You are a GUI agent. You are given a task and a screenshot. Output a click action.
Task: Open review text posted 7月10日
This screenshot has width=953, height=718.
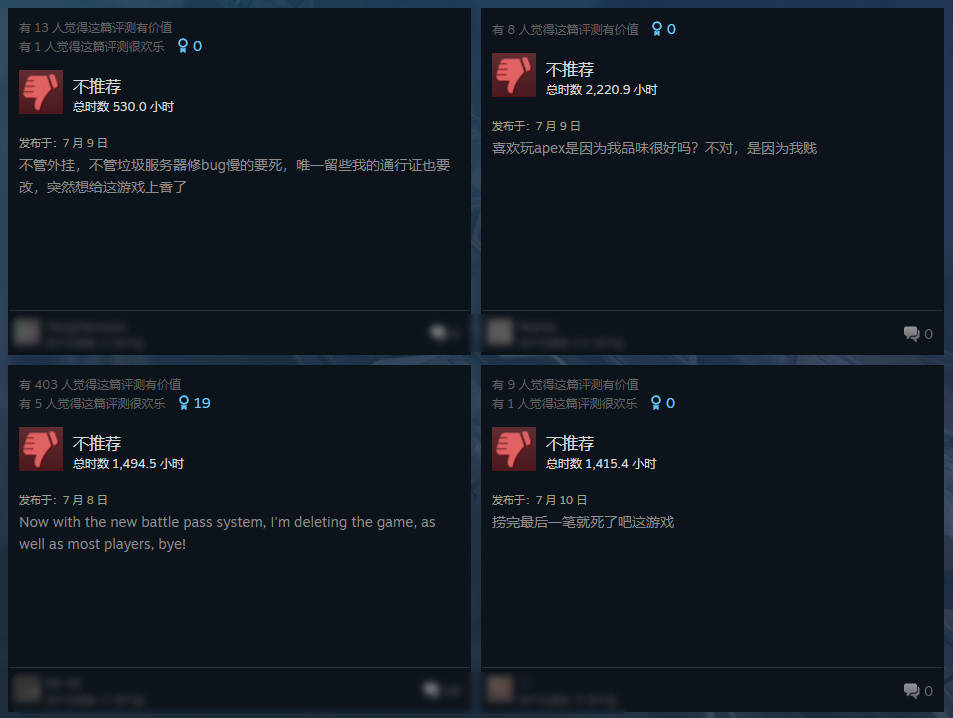tap(583, 522)
